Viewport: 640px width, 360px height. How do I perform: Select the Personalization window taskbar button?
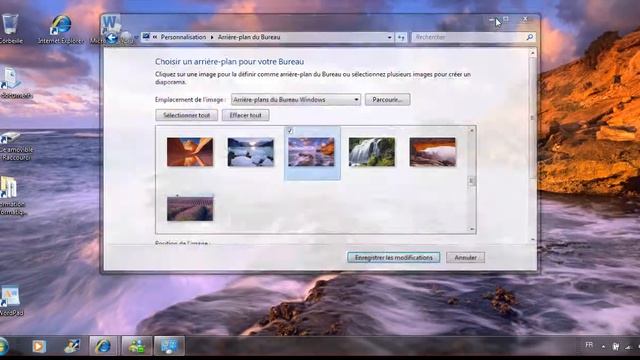click(x=169, y=346)
